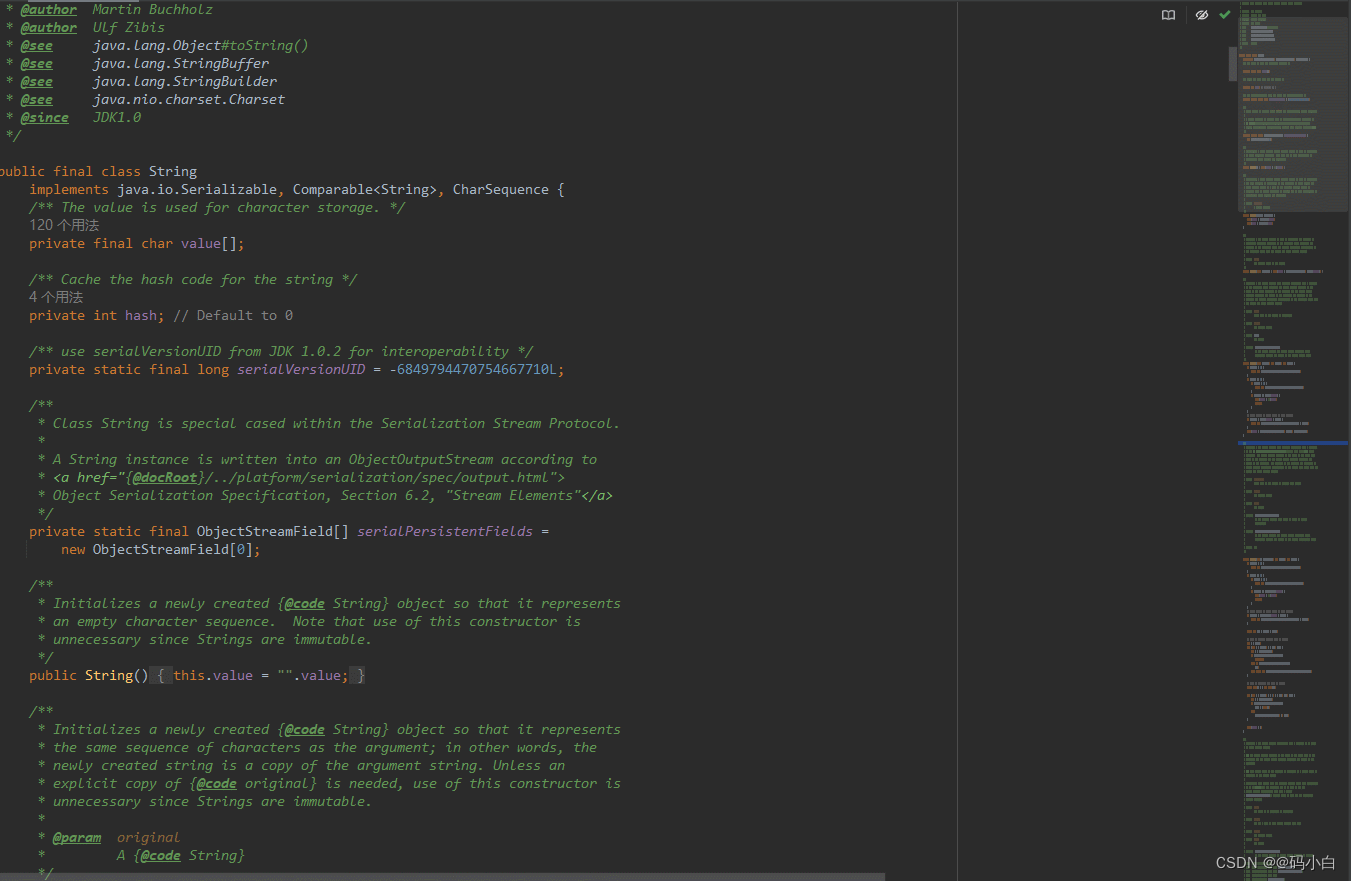Click the 'serialVersionUID' field name
1351x881 pixels.
(x=301, y=369)
